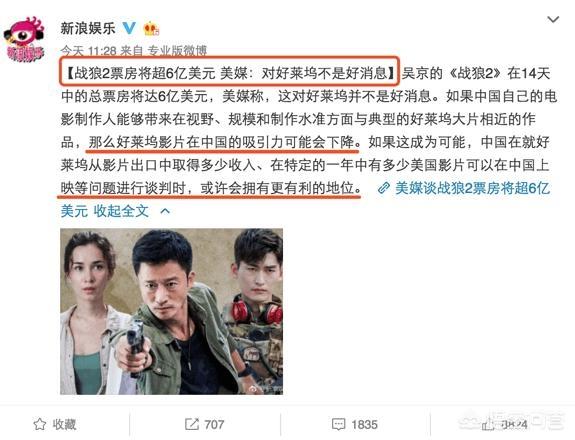The height and width of the screenshot is (440, 575).
Task: Open reposts count 707
Action: pos(214,425)
